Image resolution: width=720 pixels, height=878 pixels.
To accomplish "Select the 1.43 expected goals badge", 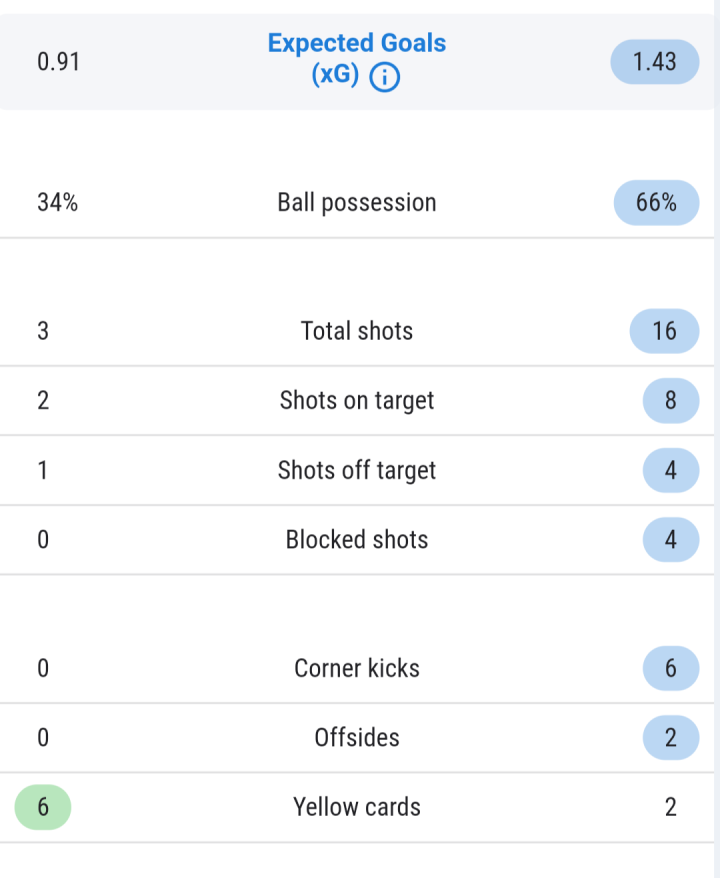I will pos(654,62).
